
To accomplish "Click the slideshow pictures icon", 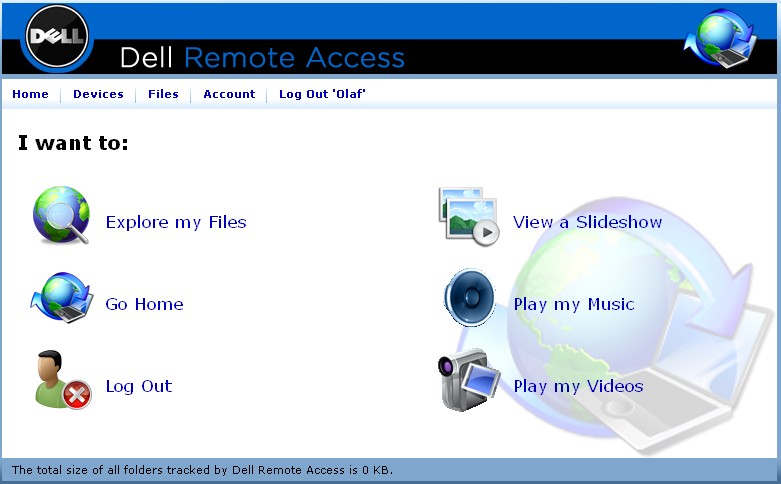I will [469, 217].
